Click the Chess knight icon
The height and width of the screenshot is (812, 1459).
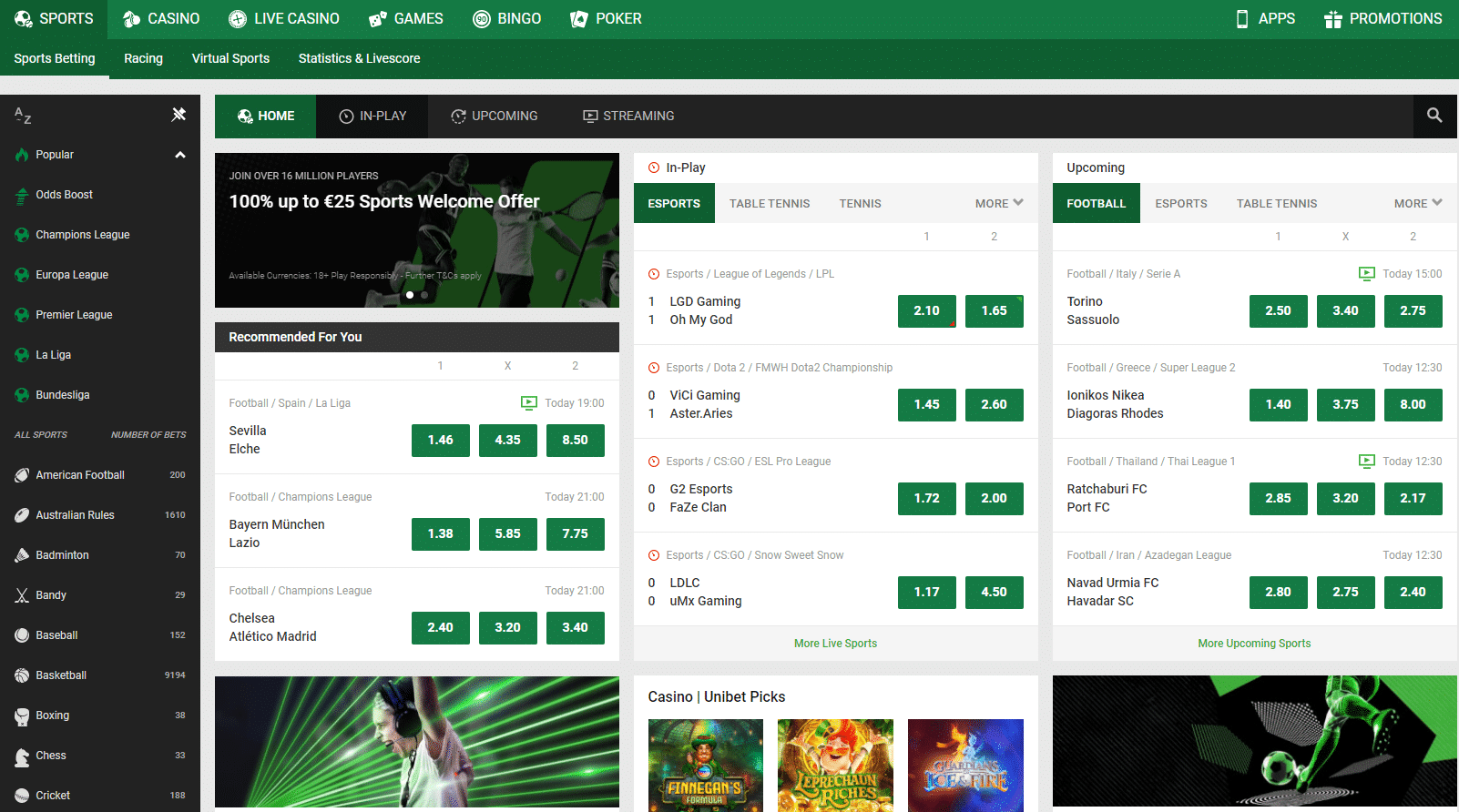click(22, 756)
